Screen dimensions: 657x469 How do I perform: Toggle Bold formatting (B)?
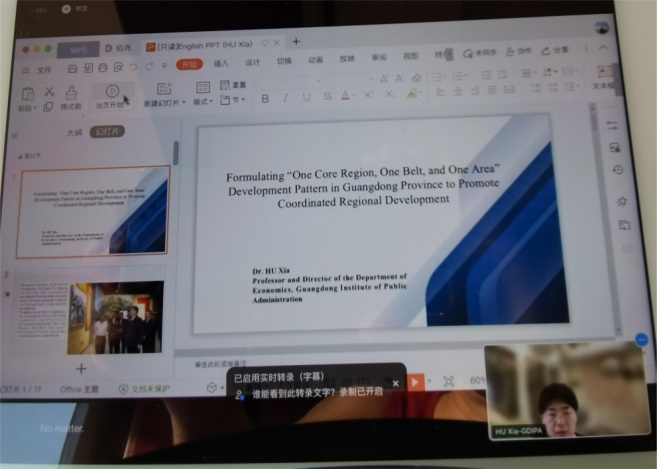click(265, 98)
